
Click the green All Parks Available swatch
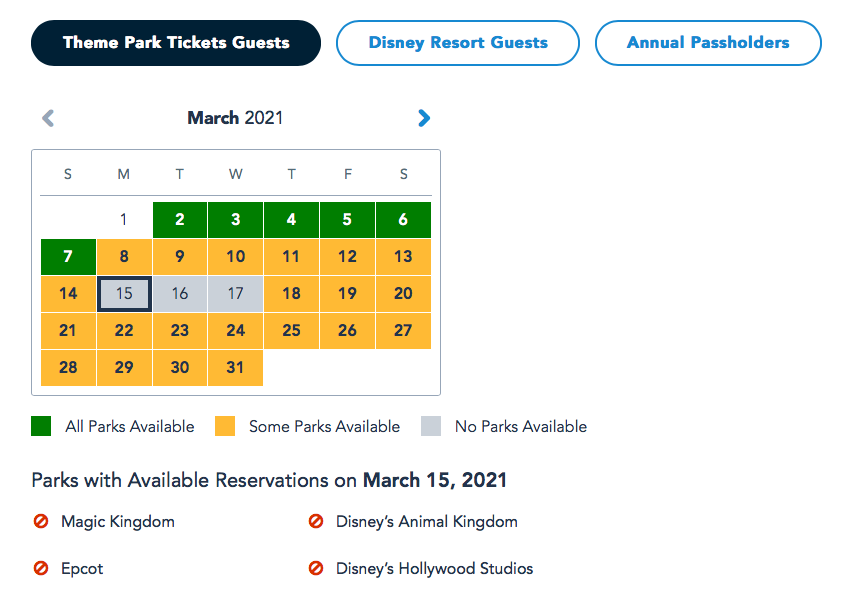tap(41, 427)
